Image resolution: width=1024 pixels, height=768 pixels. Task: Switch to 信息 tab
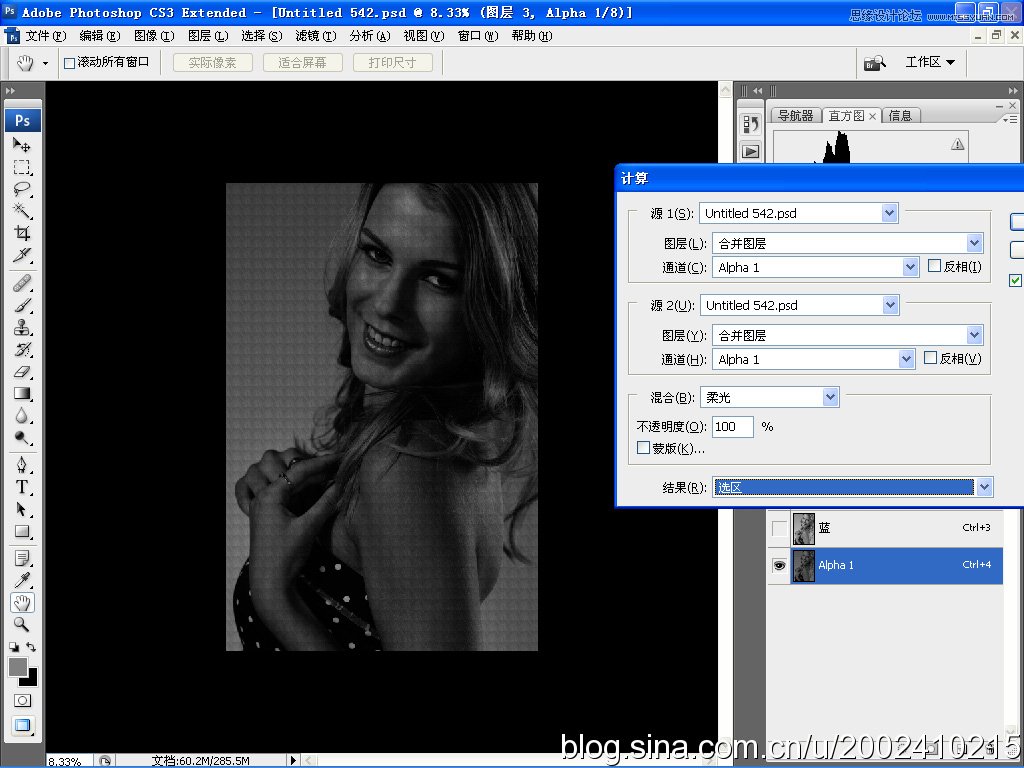[901, 116]
